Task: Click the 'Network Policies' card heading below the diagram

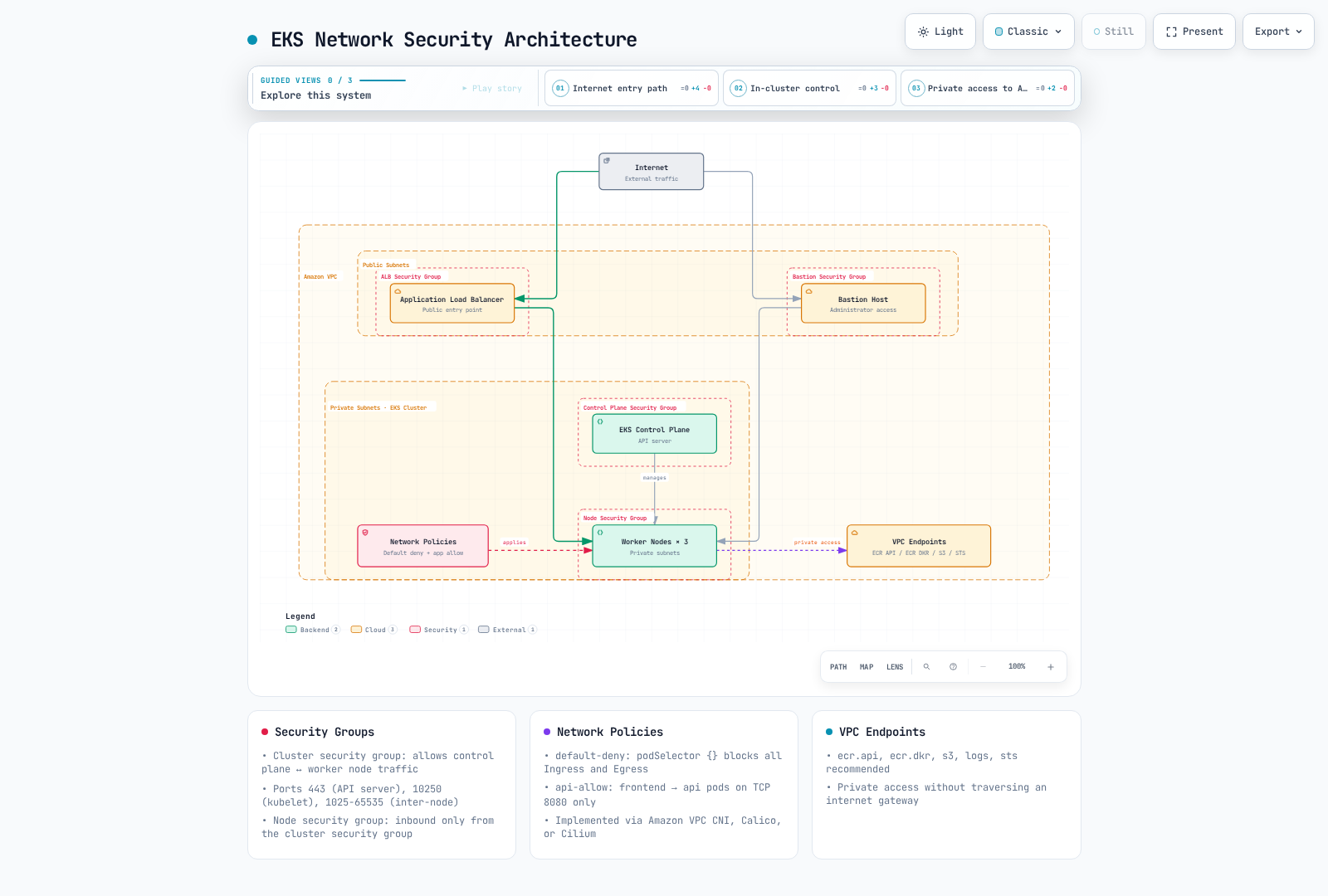Action: [x=610, y=732]
